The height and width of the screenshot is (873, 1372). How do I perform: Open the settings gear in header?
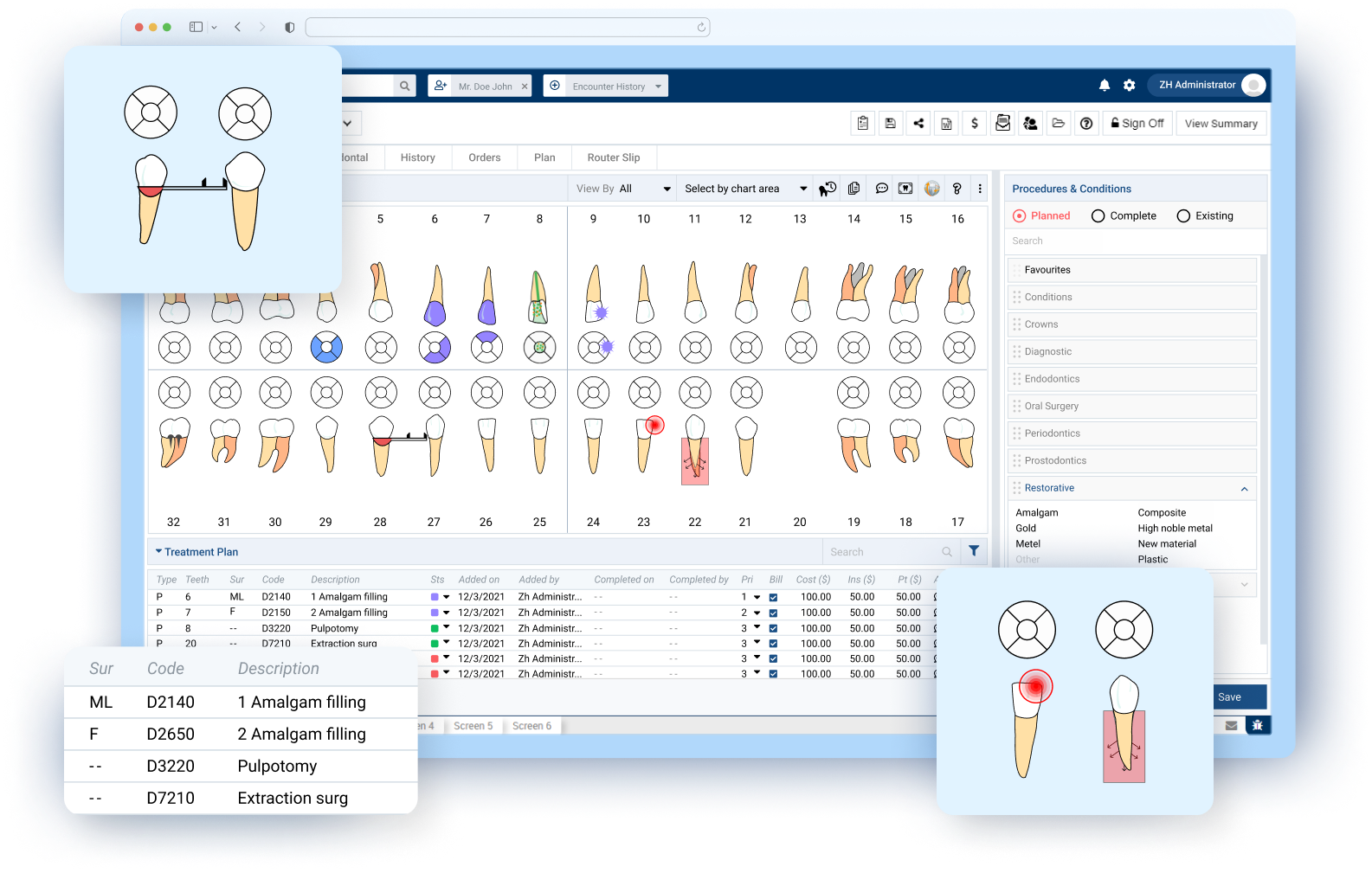[1129, 86]
